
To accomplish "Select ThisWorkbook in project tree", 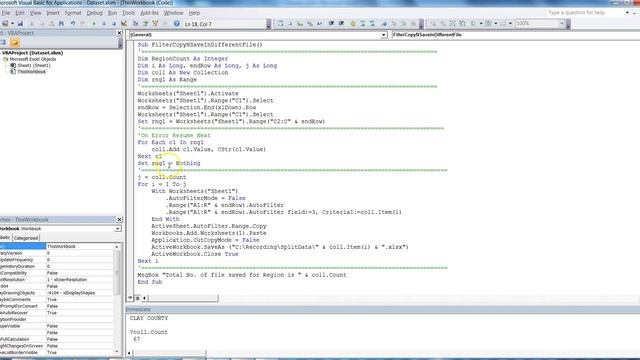I will [31, 72].
